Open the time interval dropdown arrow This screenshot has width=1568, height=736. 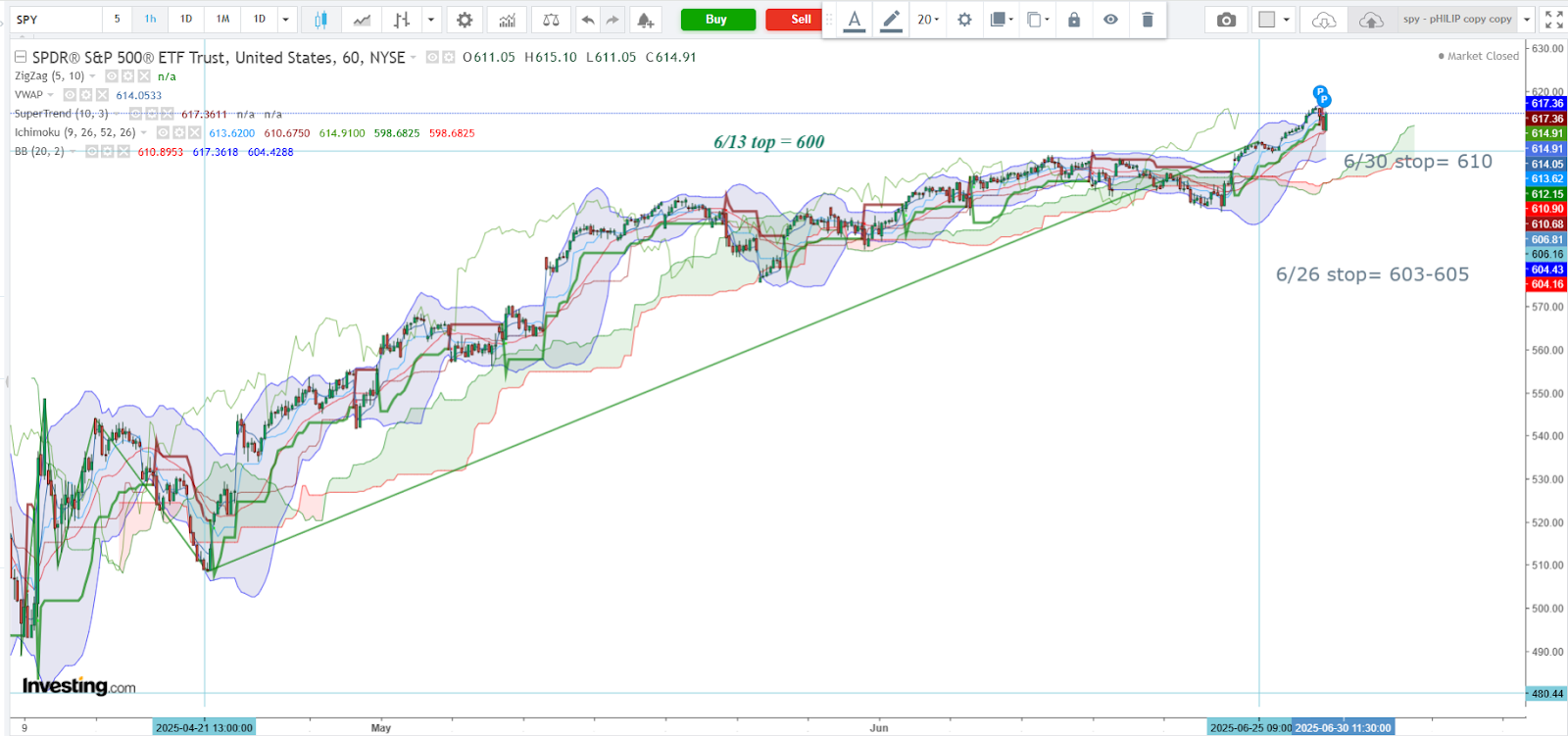click(x=285, y=20)
